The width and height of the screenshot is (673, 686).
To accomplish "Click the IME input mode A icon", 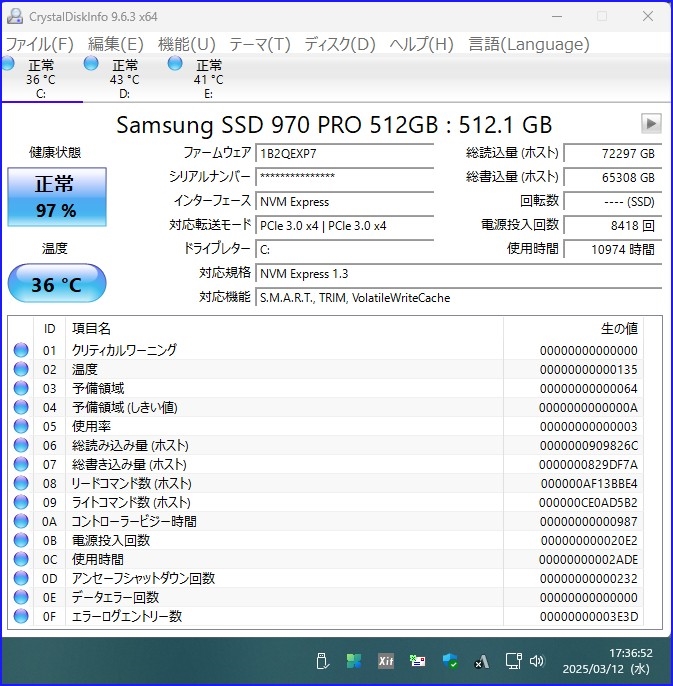I will point(482,662).
